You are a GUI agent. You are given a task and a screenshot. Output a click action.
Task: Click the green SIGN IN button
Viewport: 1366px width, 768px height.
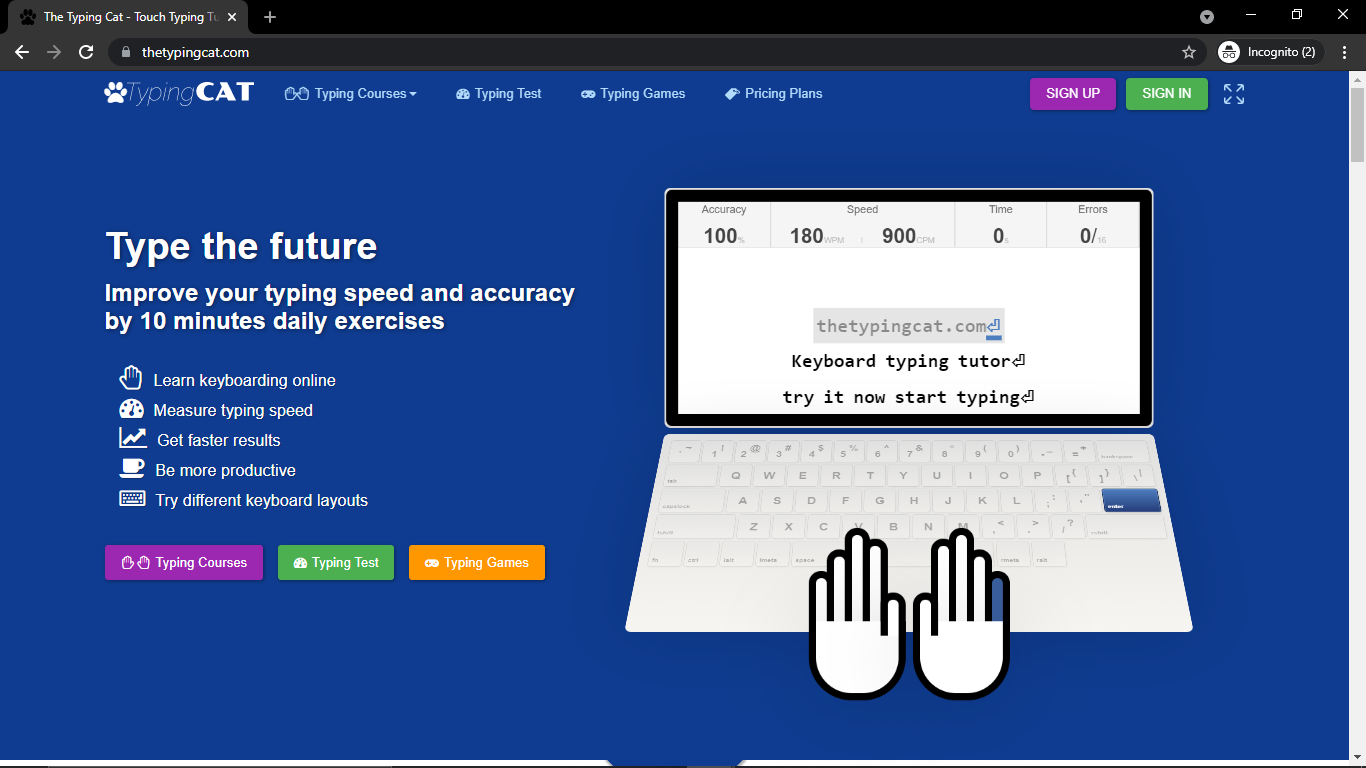(1167, 93)
